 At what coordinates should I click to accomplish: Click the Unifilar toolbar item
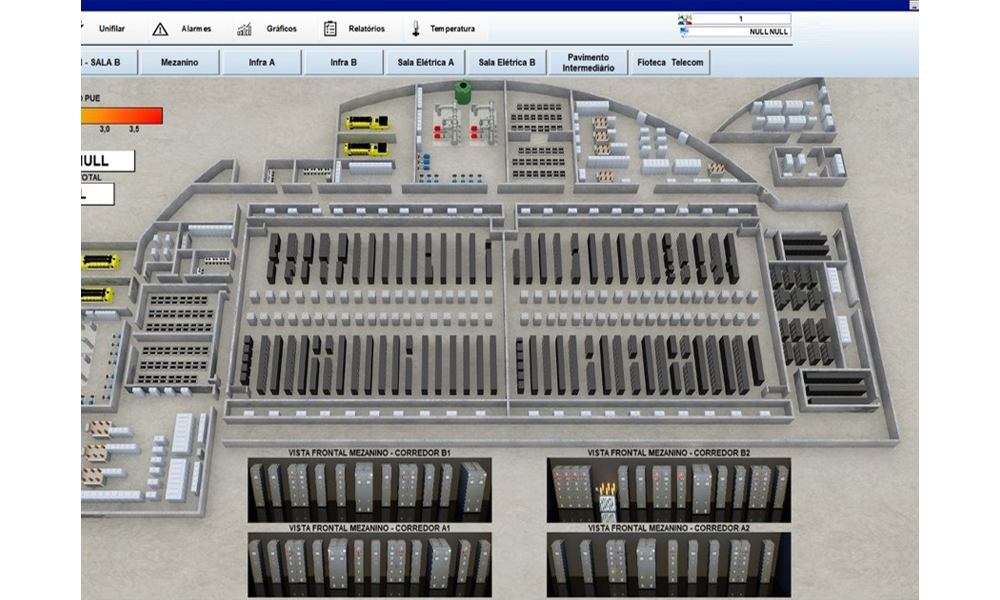coord(112,29)
